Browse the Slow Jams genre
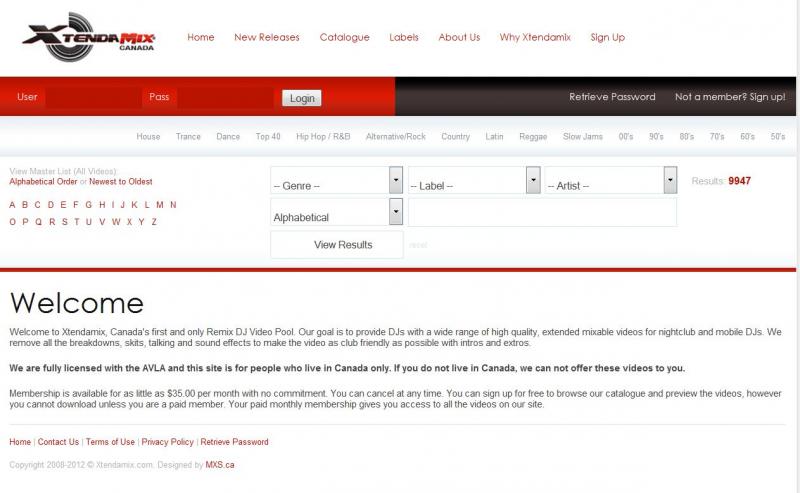The height and width of the screenshot is (493, 800). [583, 136]
